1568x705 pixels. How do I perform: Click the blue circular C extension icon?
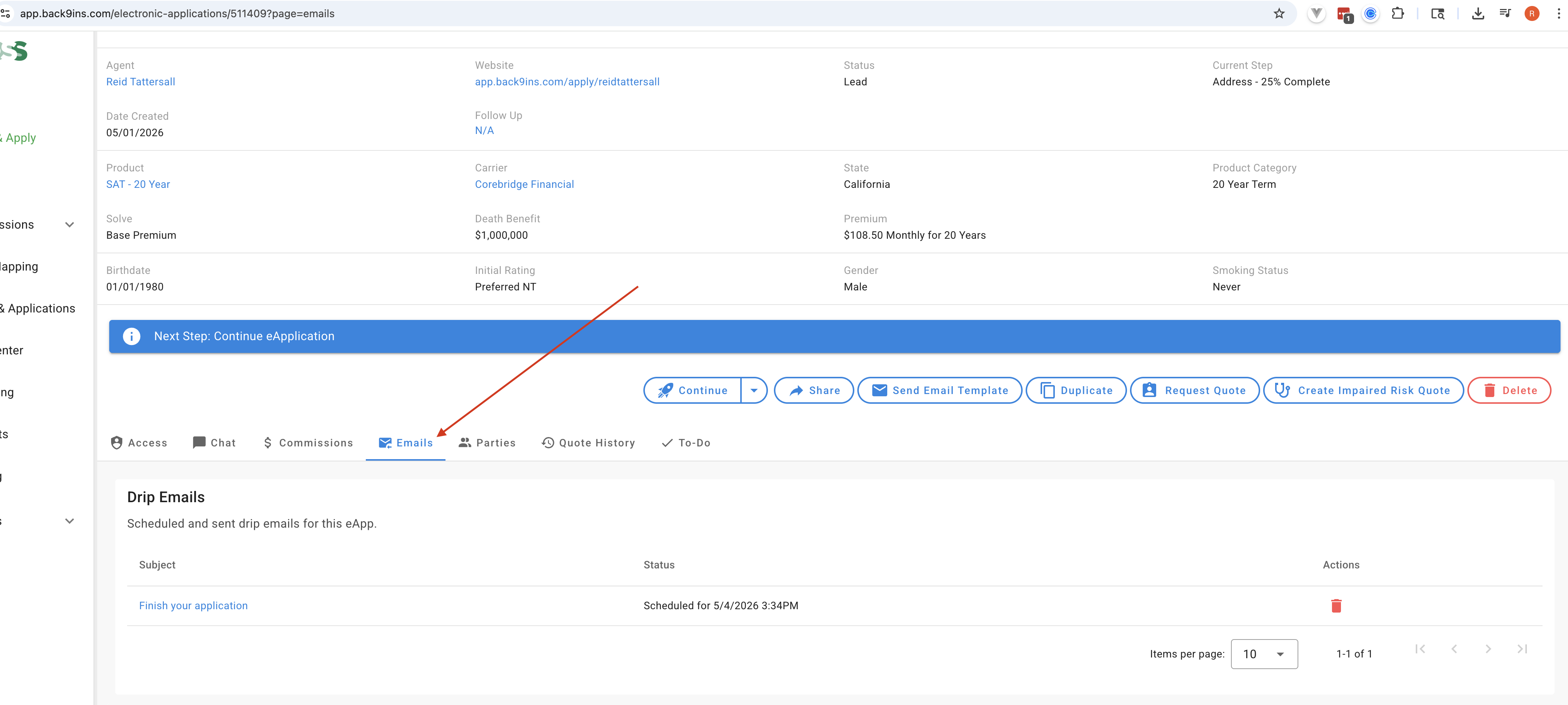point(1370,13)
